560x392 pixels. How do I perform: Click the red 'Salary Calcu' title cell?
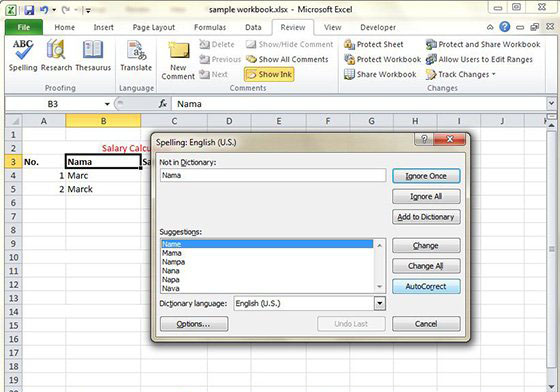(126, 148)
